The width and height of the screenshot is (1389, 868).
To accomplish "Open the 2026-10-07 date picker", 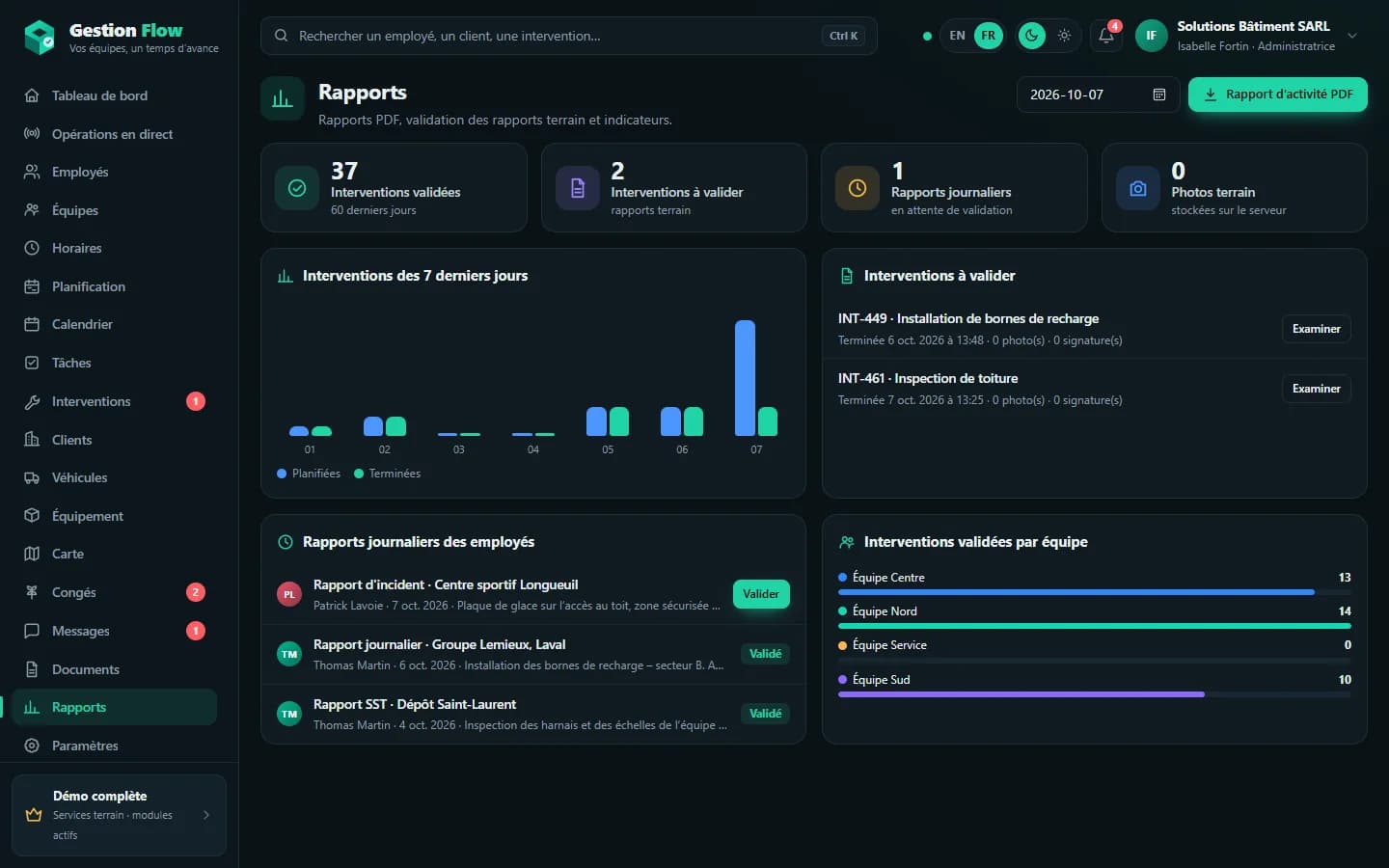I will (1098, 95).
